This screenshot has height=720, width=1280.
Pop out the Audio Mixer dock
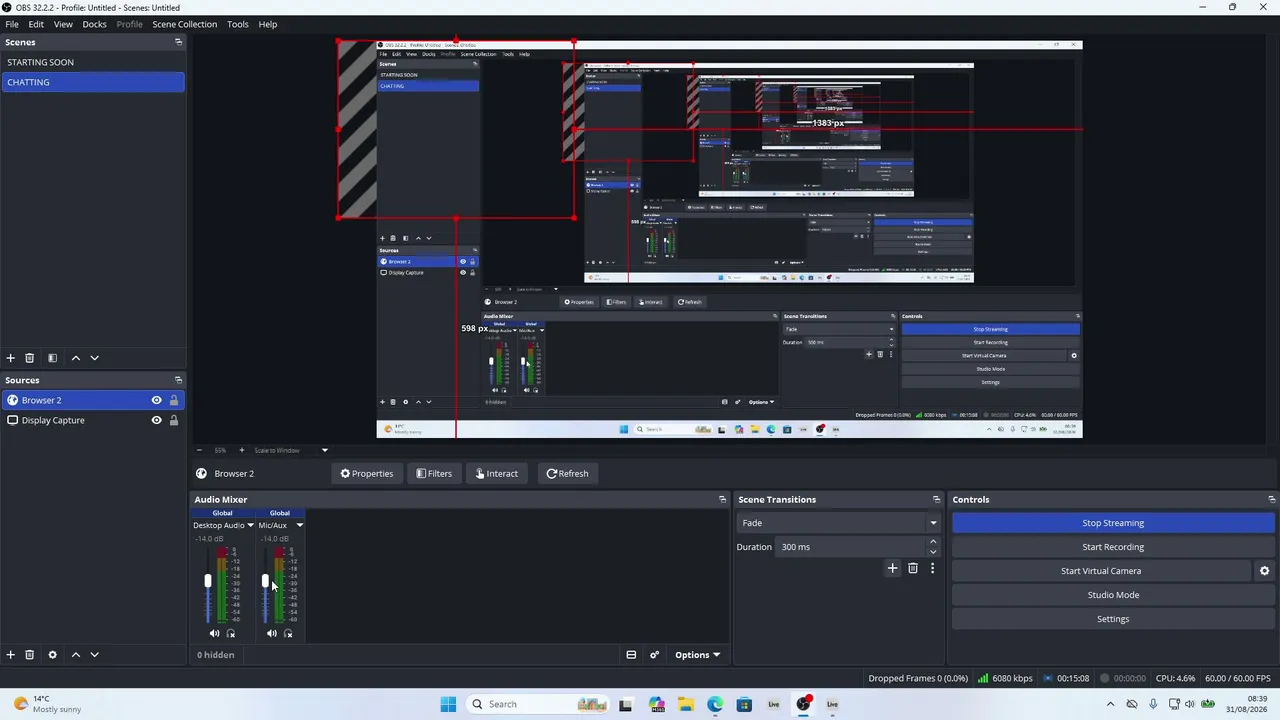[x=722, y=499]
